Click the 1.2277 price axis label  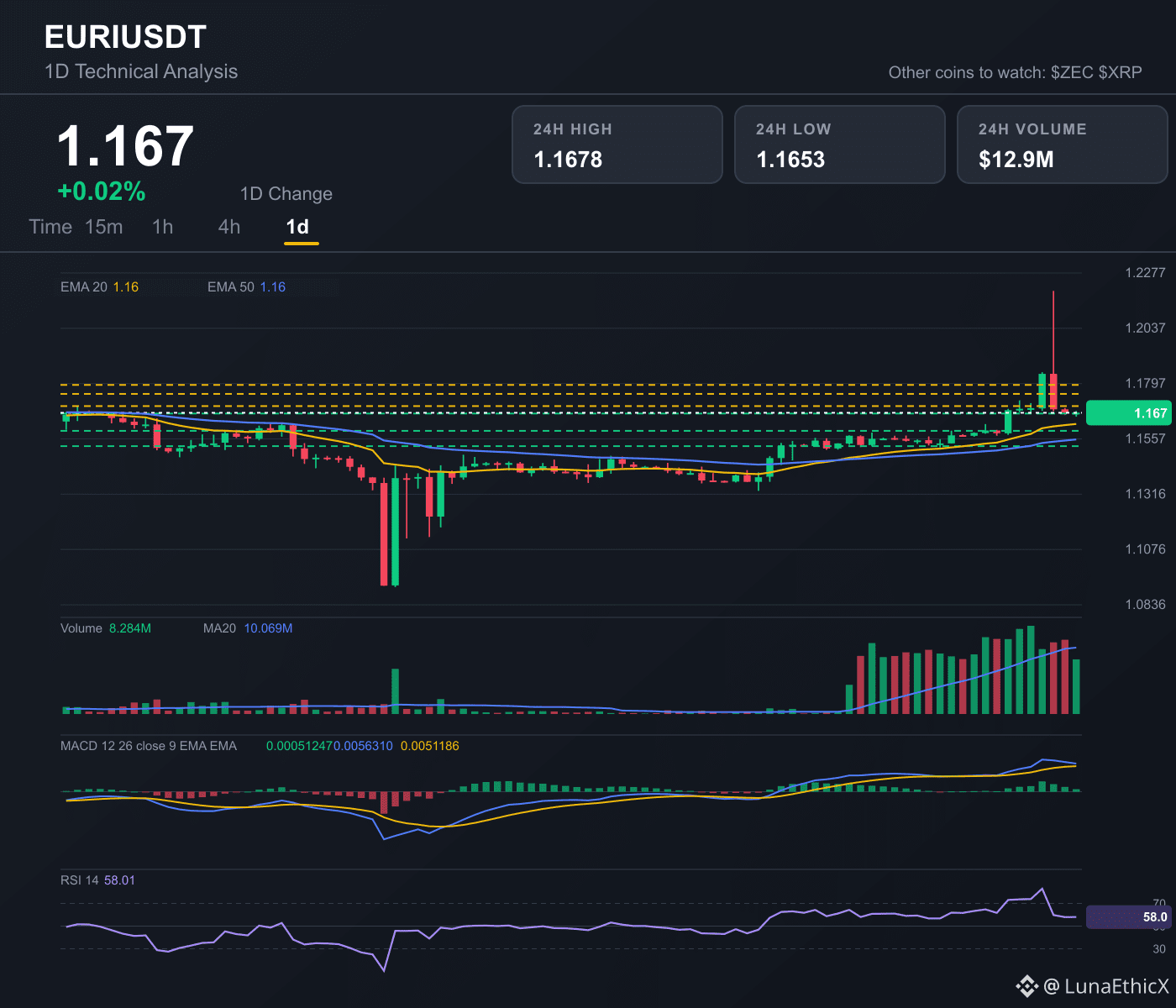pyautogui.click(x=1146, y=273)
